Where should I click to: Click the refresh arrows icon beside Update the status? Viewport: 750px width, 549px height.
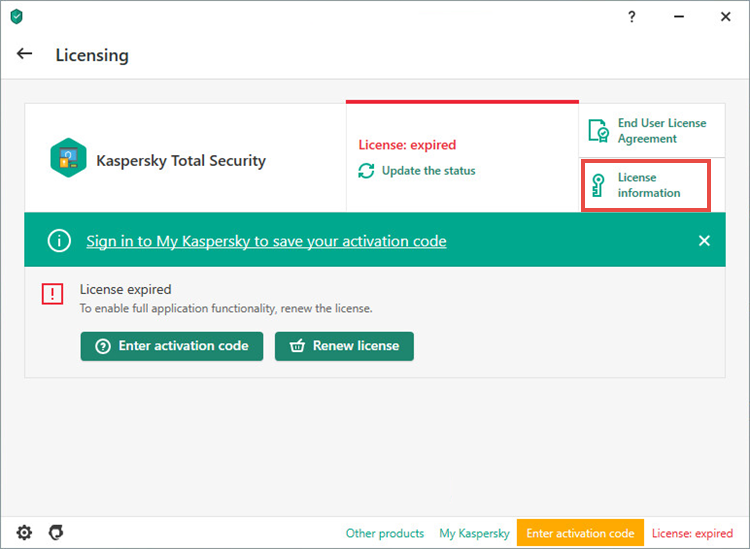(366, 171)
